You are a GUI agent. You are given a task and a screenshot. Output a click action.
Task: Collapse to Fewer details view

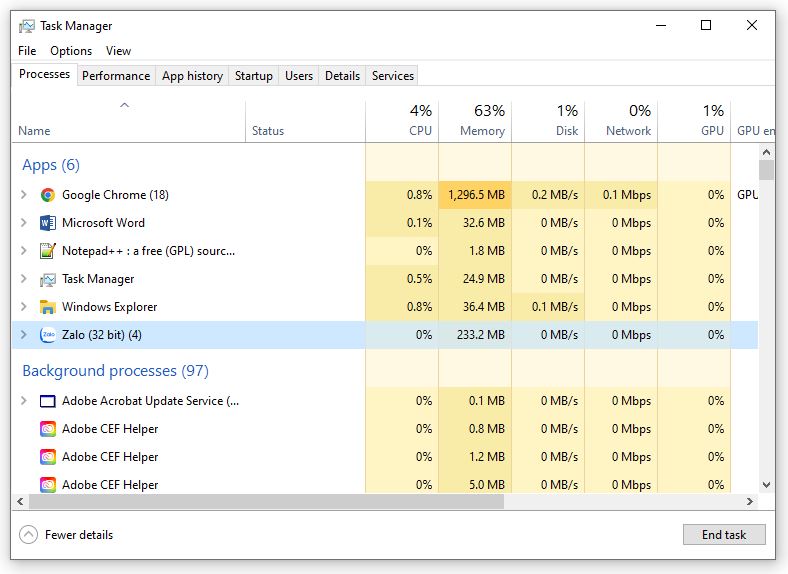point(67,535)
